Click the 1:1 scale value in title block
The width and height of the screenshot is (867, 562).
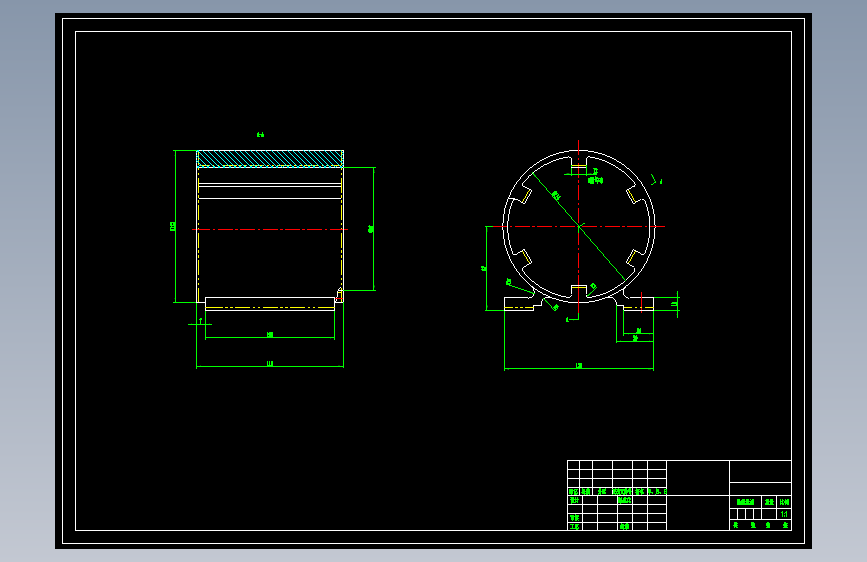(784, 514)
